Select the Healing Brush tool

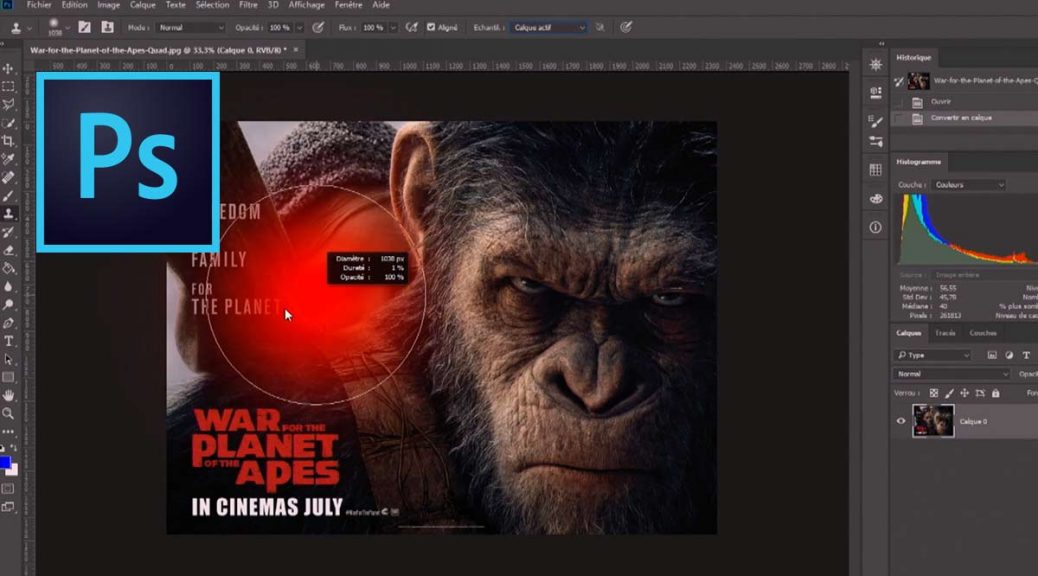(8, 177)
